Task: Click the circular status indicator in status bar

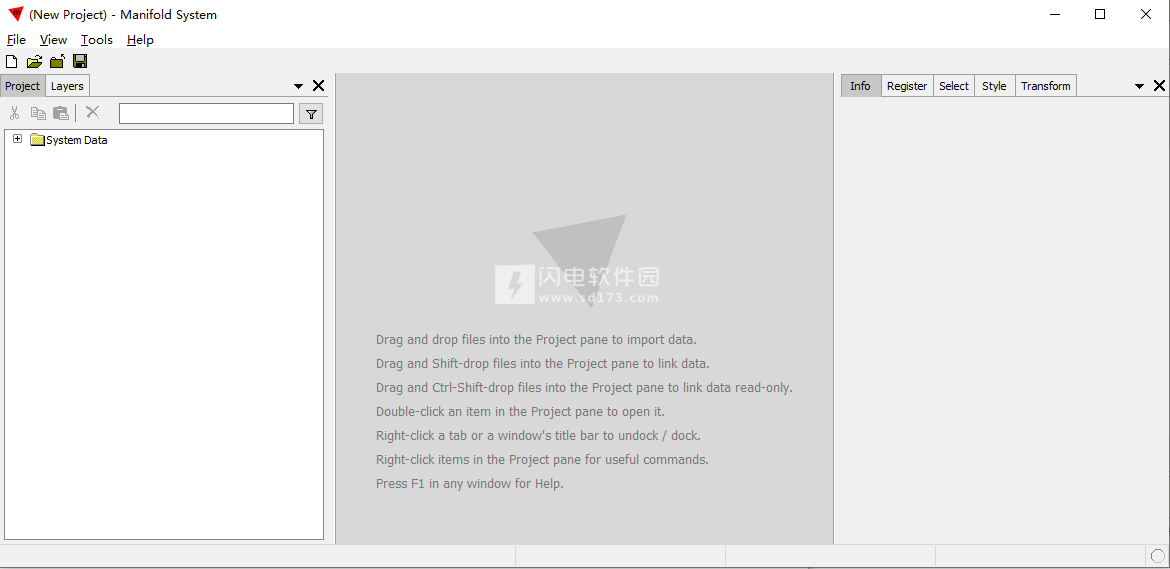Action: 1157,556
